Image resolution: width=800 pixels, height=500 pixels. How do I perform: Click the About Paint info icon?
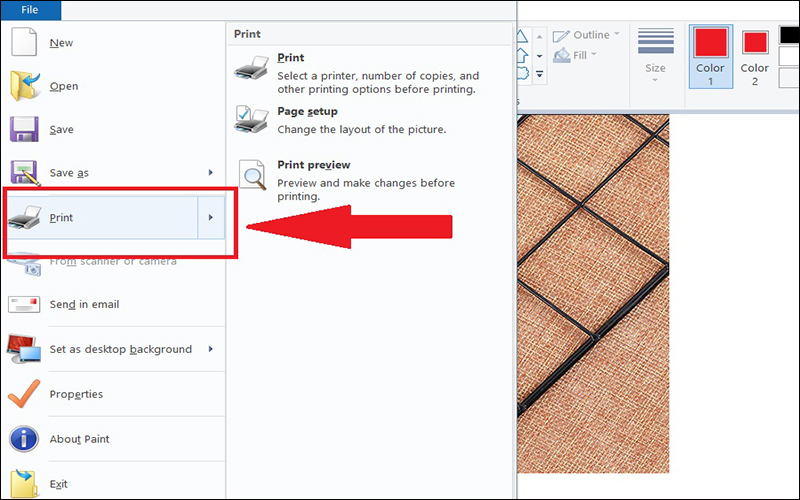24,438
